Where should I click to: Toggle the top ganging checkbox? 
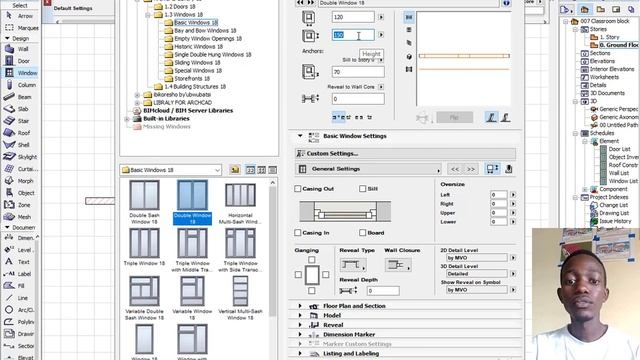click(x=312, y=260)
